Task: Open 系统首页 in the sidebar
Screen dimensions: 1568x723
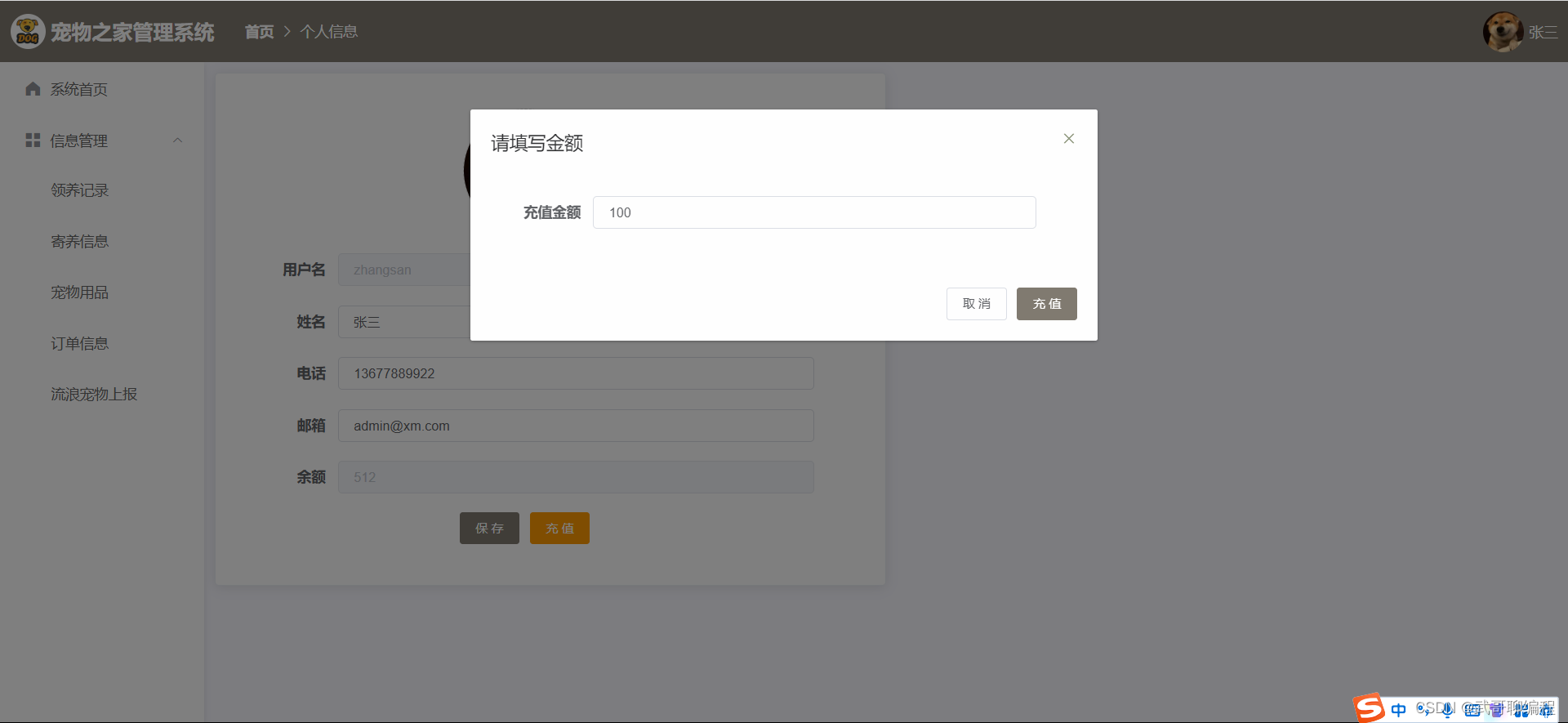Action: (x=78, y=89)
